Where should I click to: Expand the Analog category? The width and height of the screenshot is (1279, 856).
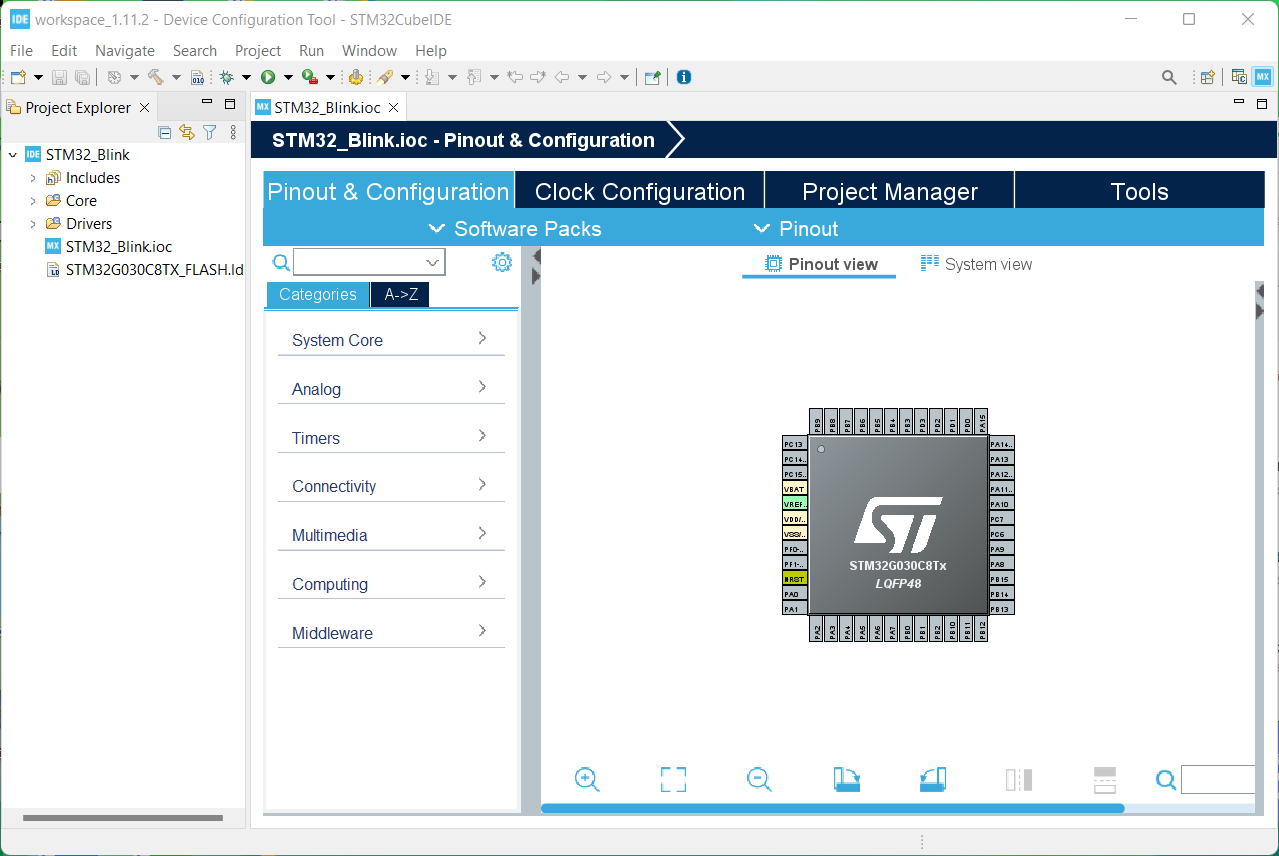click(391, 389)
